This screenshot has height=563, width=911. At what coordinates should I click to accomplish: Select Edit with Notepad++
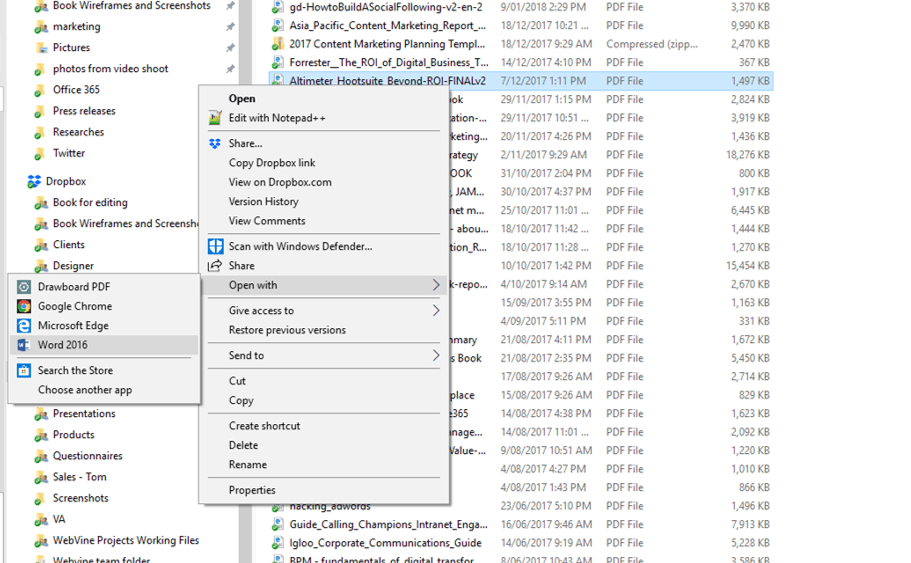[277, 118]
